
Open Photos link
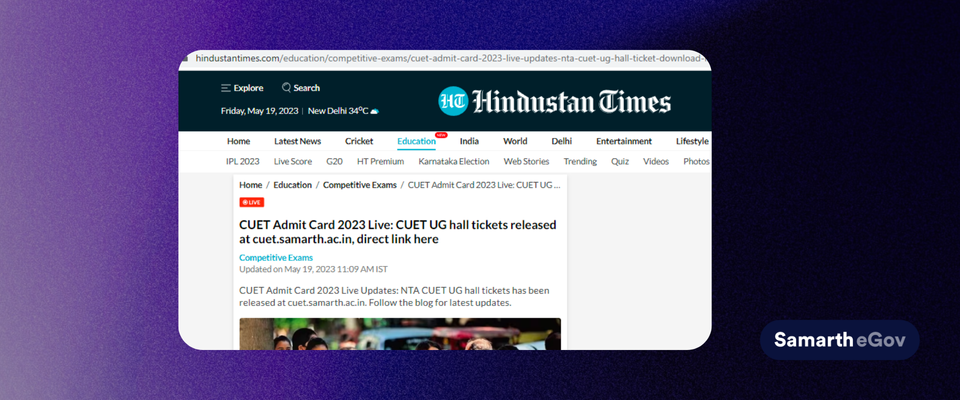coord(696,162)
